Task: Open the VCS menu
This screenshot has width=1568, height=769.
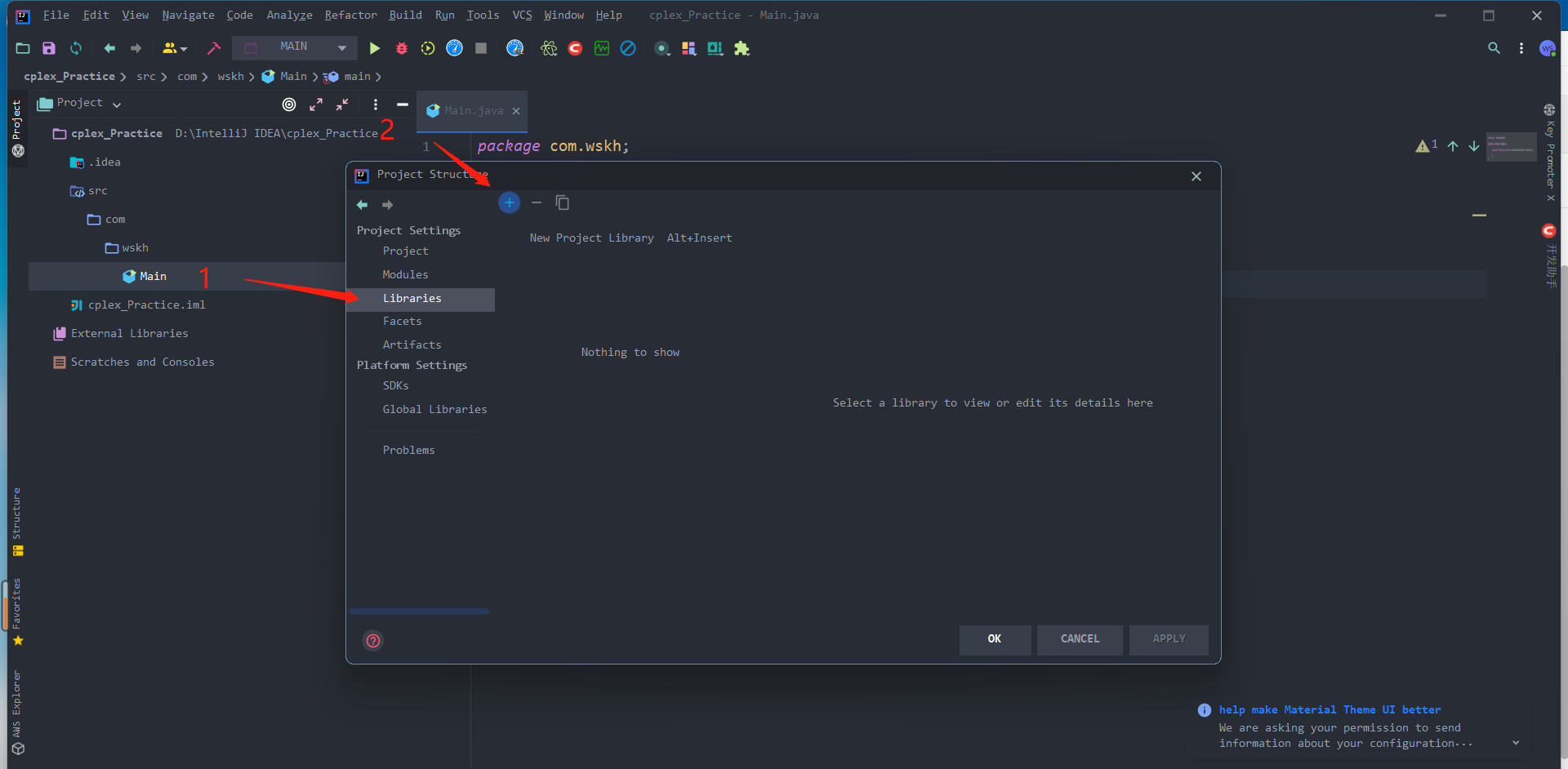Action: click(522, 15)
